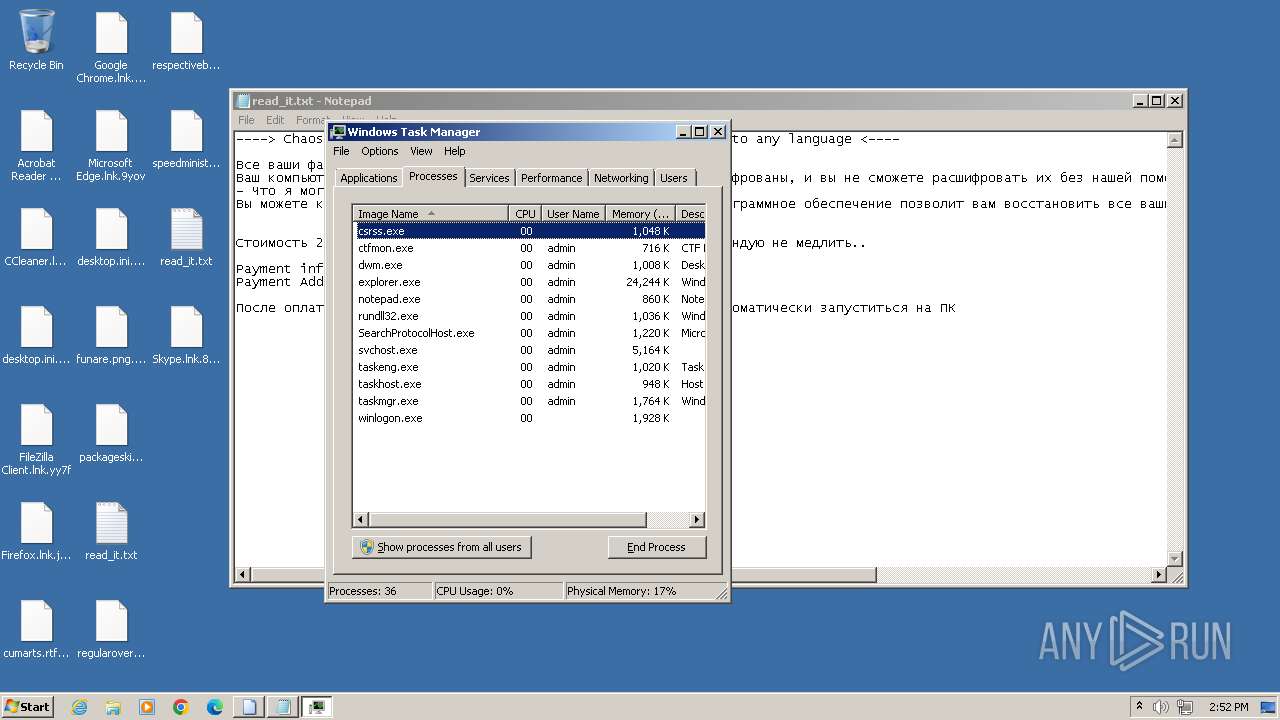Select the read_it.txt icon beside Firefox.lnk
This screenshot has width=1280, height=720.
tap(111, 531)
